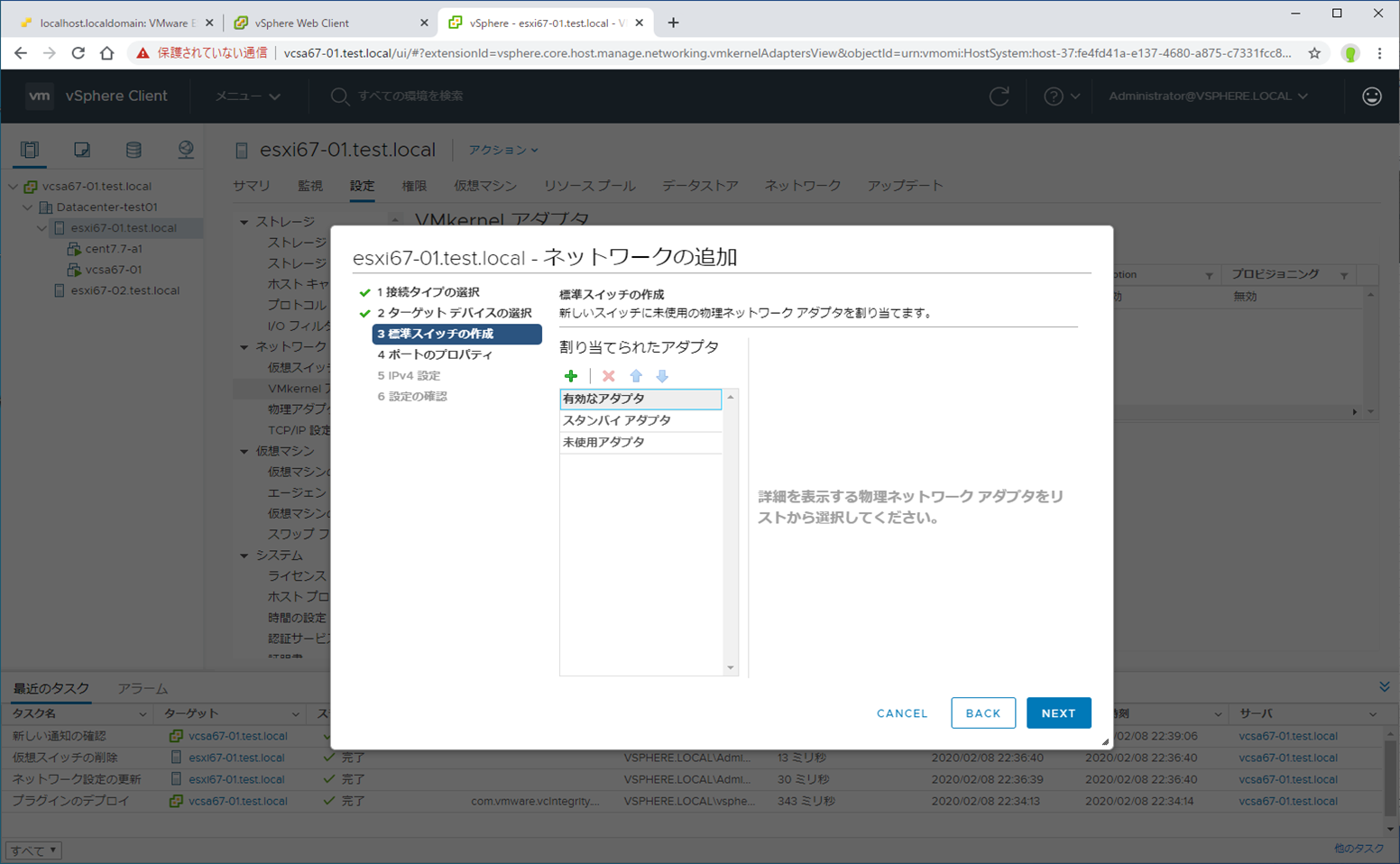Click the move adapter up arrow icon
This screenshot has width=1400, height=864.
click(636, 376)
